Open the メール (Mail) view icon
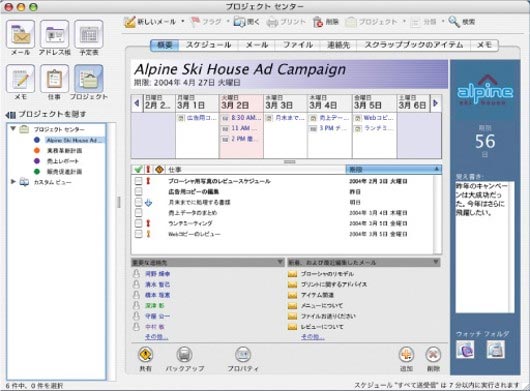The image size is (530, 391). [x=20, y=34]
